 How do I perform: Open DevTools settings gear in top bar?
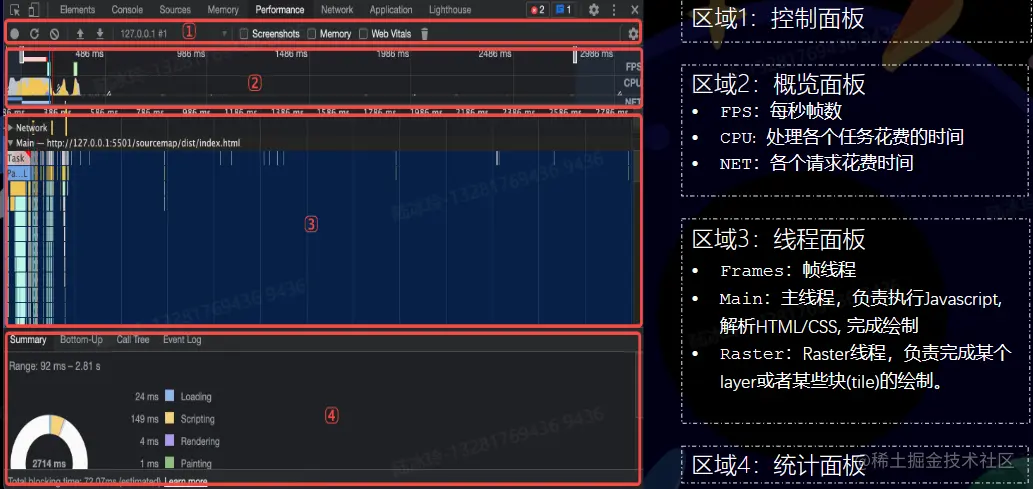[x=594, y=10]
